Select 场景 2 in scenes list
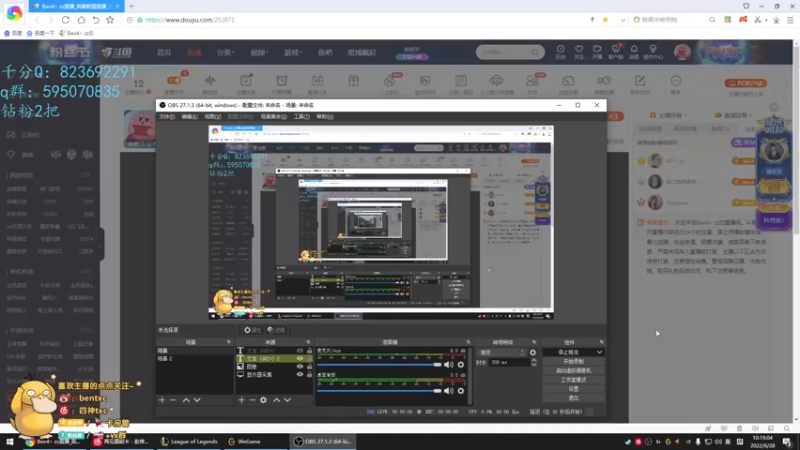800x450 pixels. 195,359
